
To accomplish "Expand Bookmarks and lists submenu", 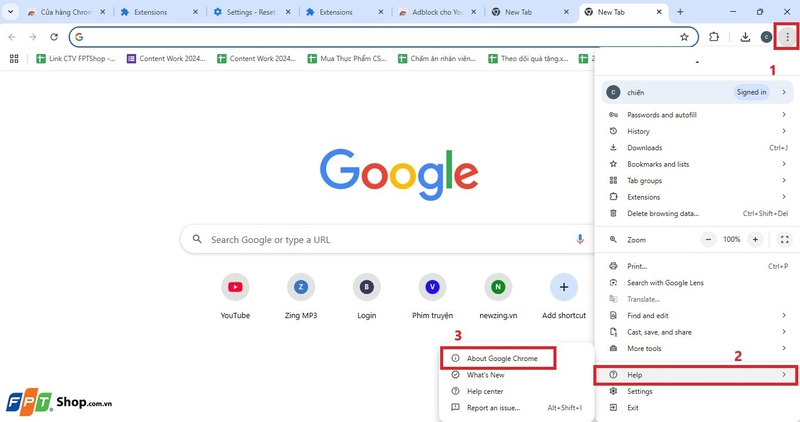I will (x=697, y=164).
